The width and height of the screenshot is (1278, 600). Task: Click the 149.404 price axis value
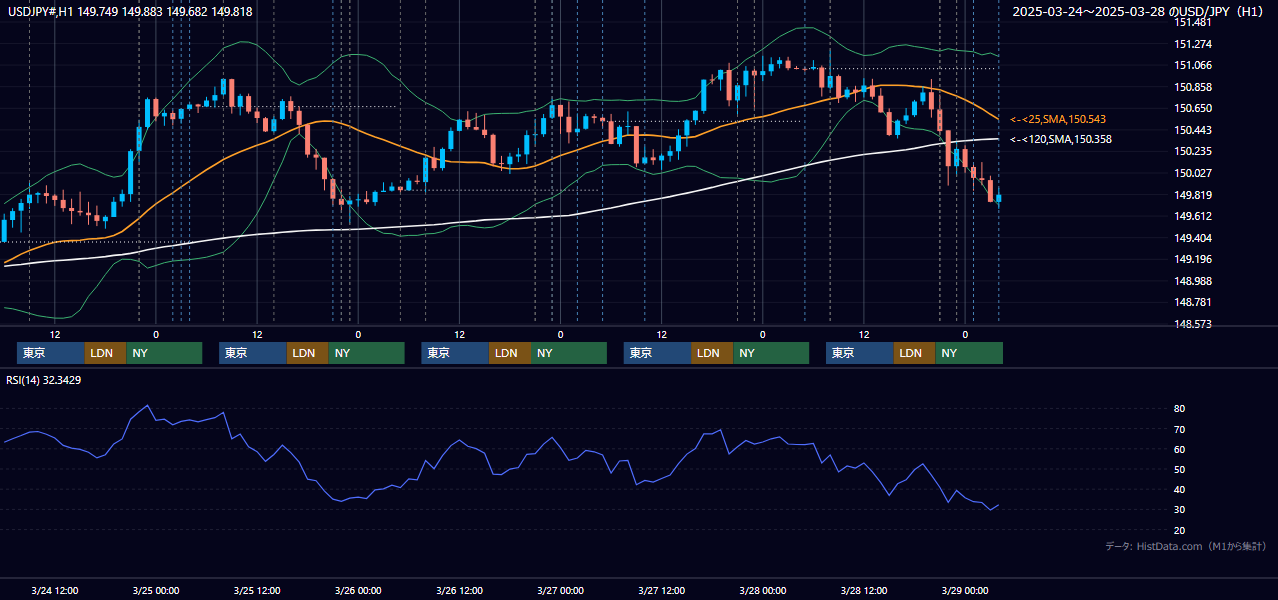(x=1193, y=238)
